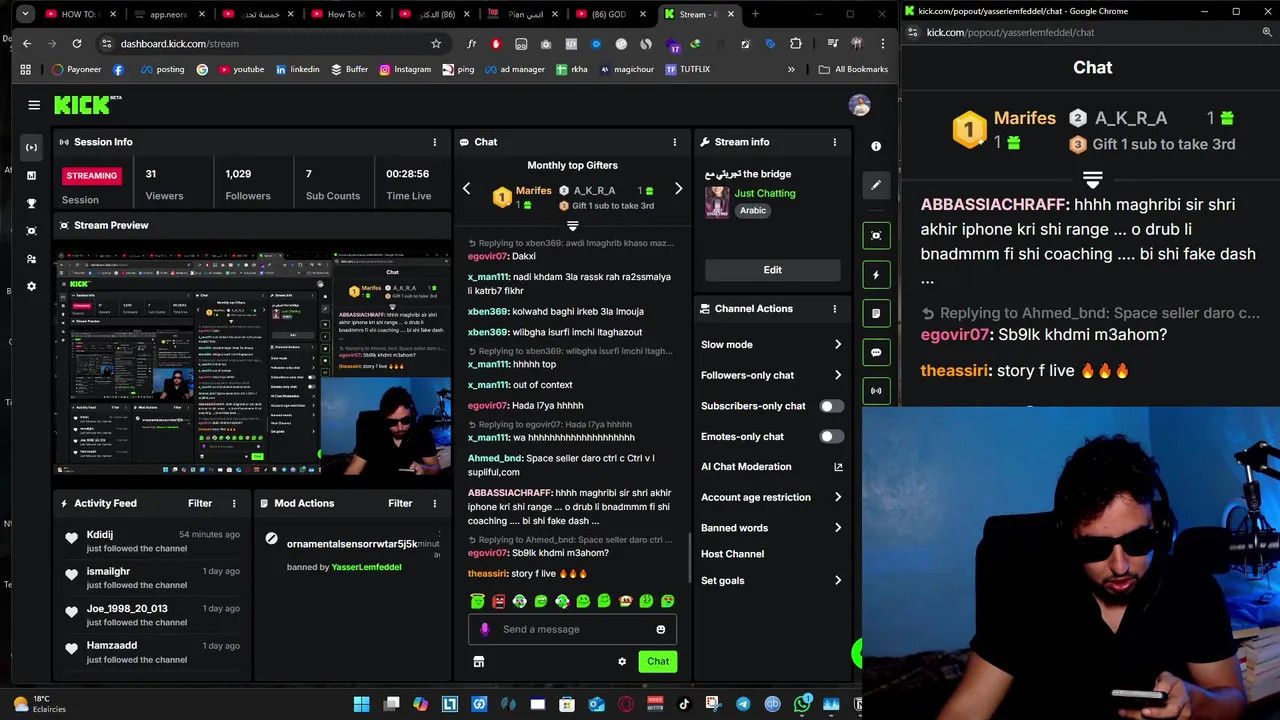The width and height of the screenshot is (1280, 720).
Task: Open AI Chat Moderation external link
Action: pyautogui.click(x=838, y=467)
